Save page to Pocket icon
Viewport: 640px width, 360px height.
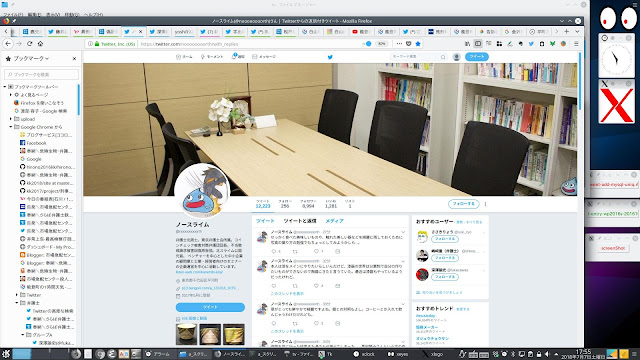pos(409,44)
